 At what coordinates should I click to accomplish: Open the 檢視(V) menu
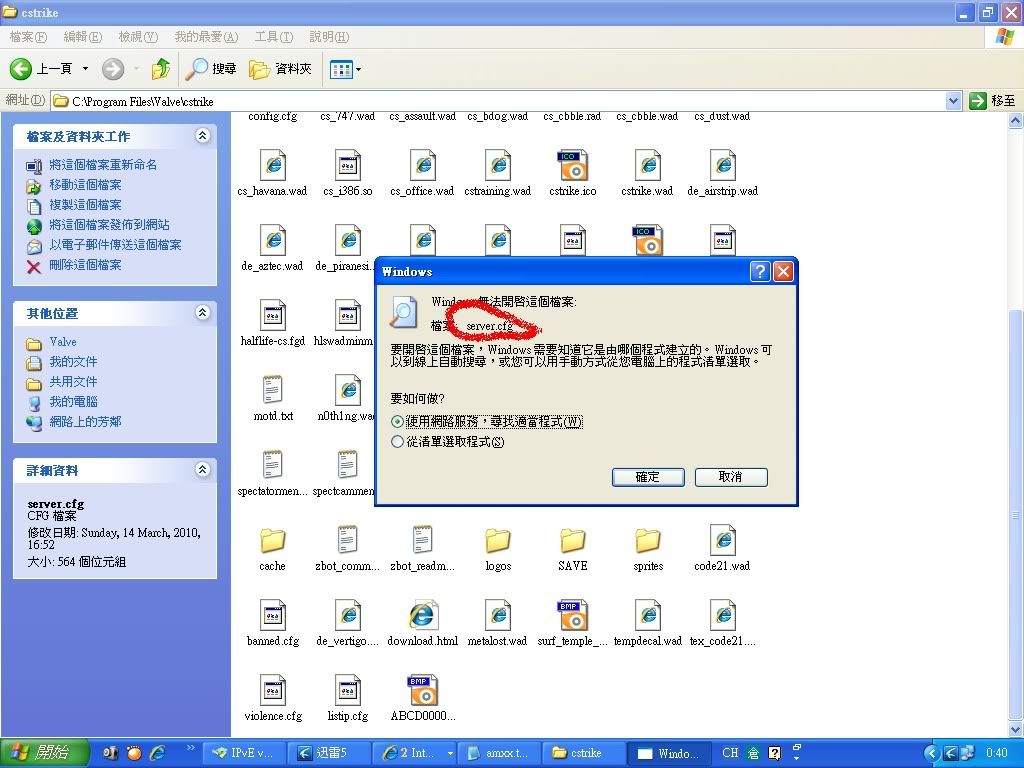(138, 37)
